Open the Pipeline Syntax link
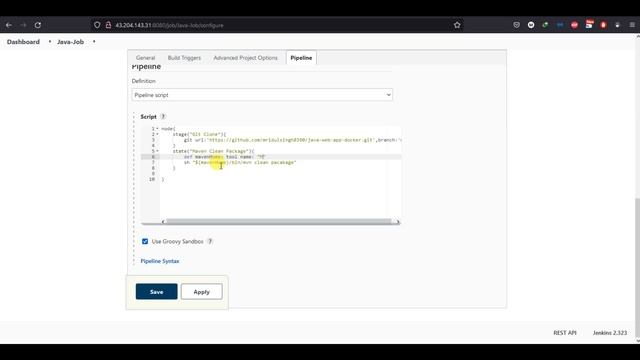The height and width of the screenshot is (360, 640). click(x=160, y=261)
